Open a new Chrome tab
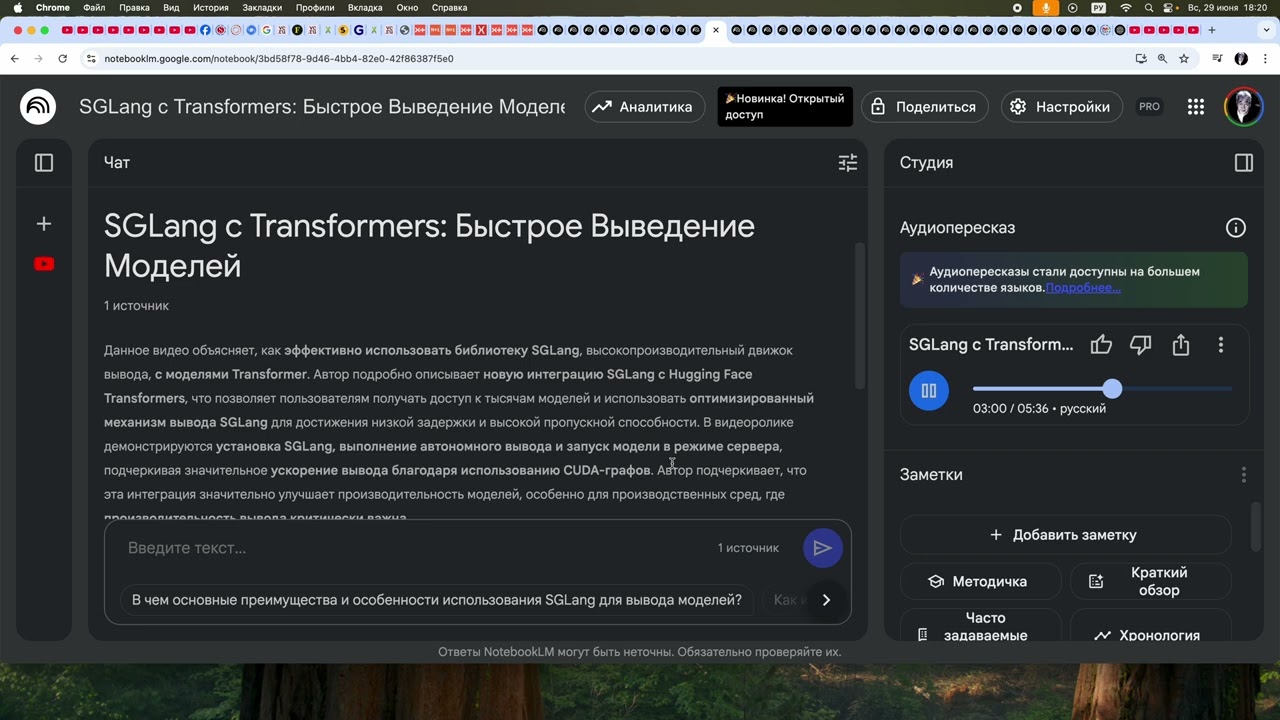 1212,30
